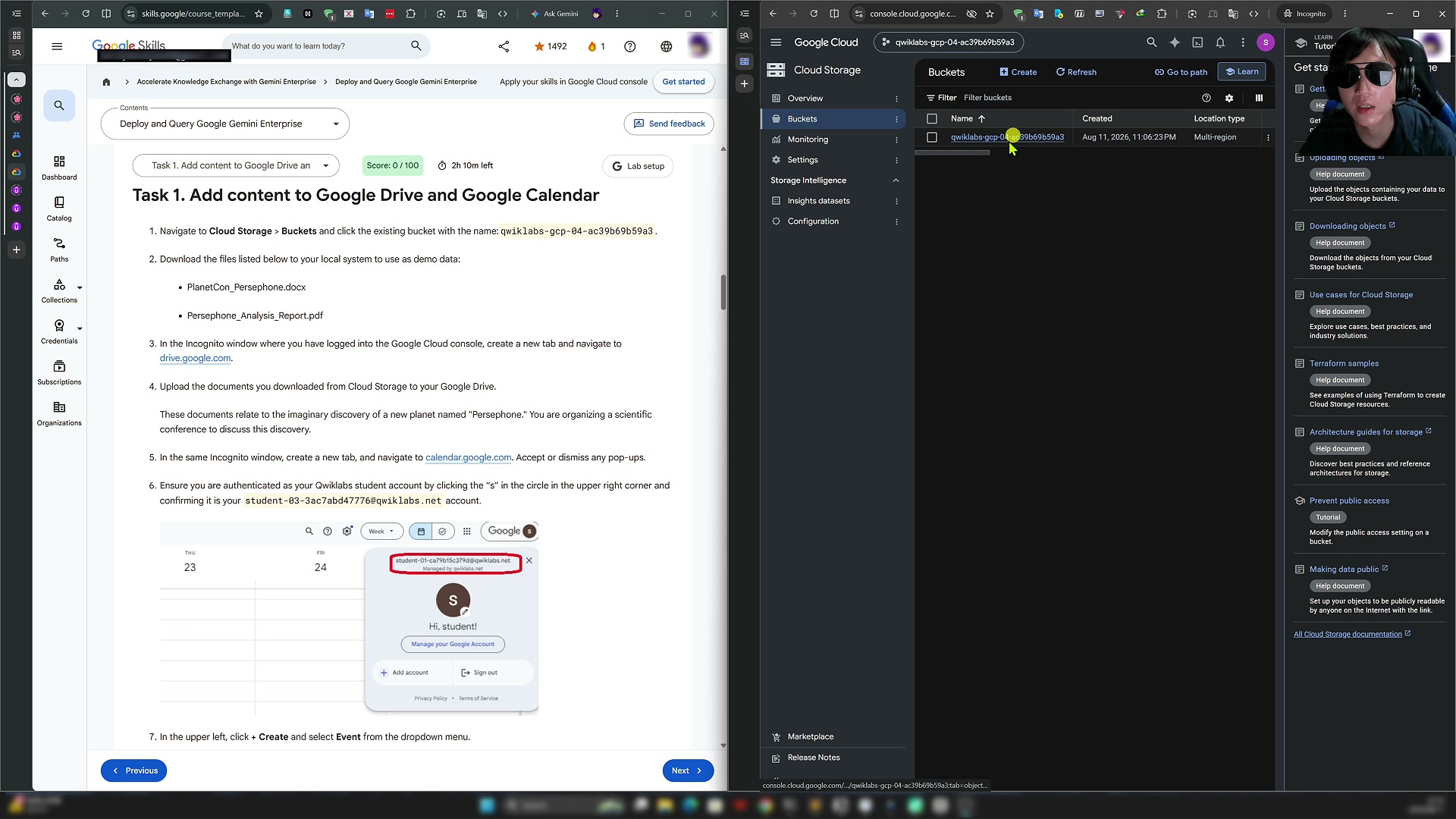The image size is (1456, 819).
Task: Select Buckets in Cloud Storage navigation
Action: (x=802, y=119)
